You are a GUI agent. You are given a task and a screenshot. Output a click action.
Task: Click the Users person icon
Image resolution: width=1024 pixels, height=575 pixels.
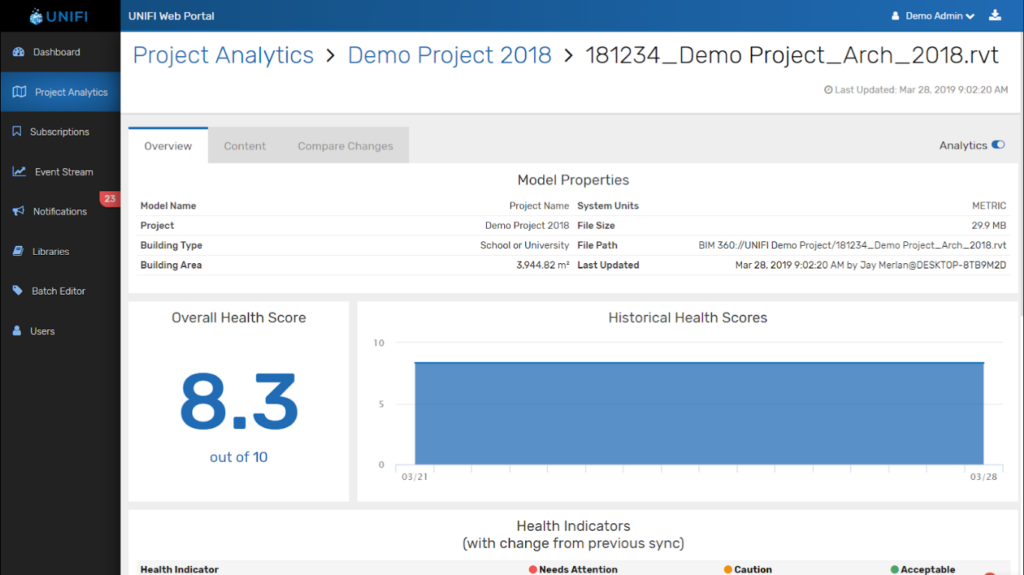coord(17,331)
